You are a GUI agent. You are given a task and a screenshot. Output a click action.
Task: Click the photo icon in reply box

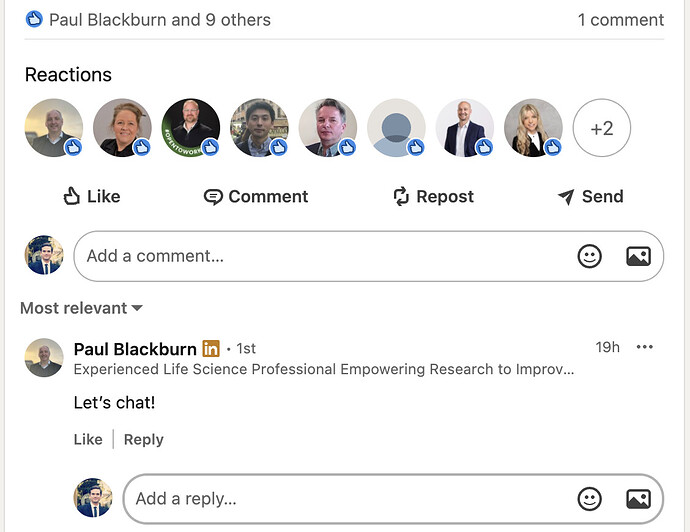[x=638, y=498]
